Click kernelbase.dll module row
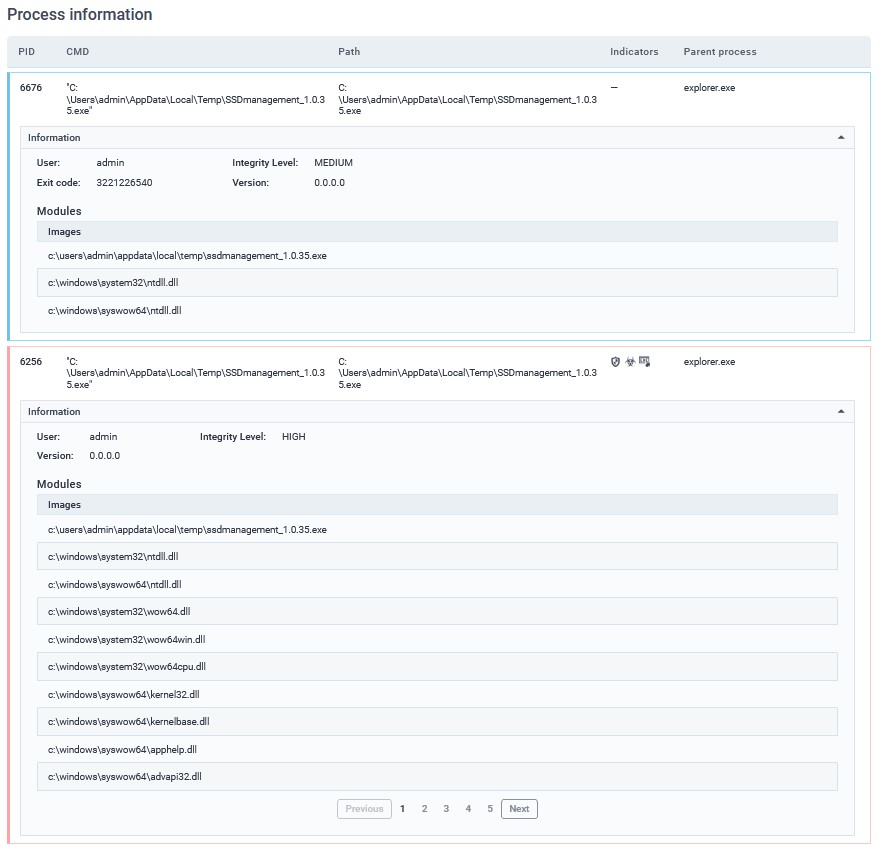Image resolution: width=884 pixels, height=845 pixels. pyautogui.click(x=437, y=722)
